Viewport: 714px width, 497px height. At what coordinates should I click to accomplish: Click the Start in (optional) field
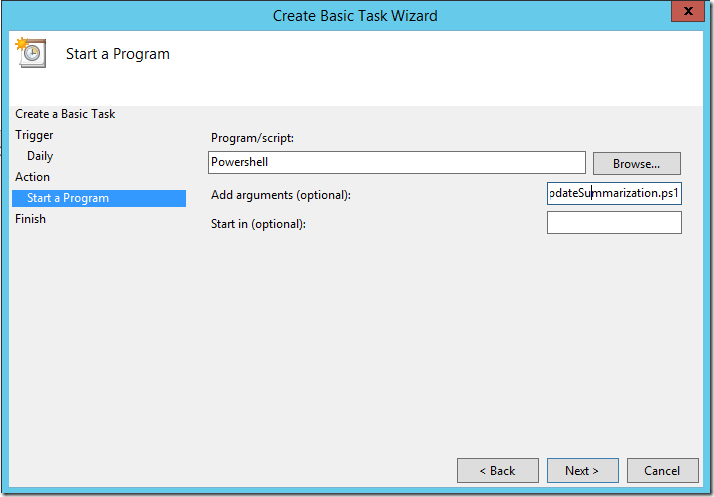point(614,222)
